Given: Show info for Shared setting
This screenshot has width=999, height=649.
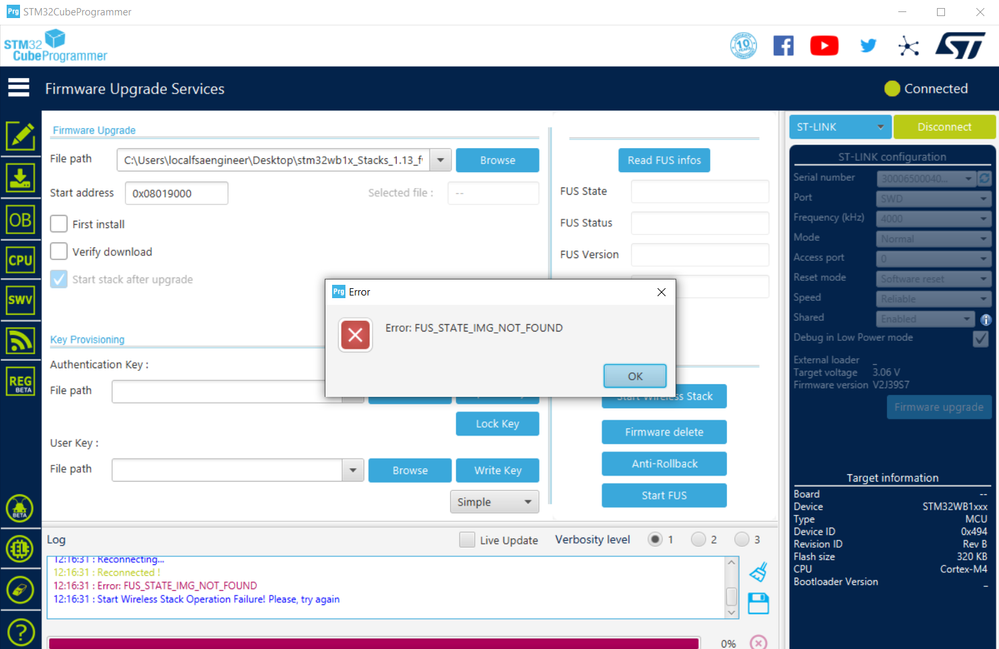Looking at the screenshot, I should click(x=986, y=320).
